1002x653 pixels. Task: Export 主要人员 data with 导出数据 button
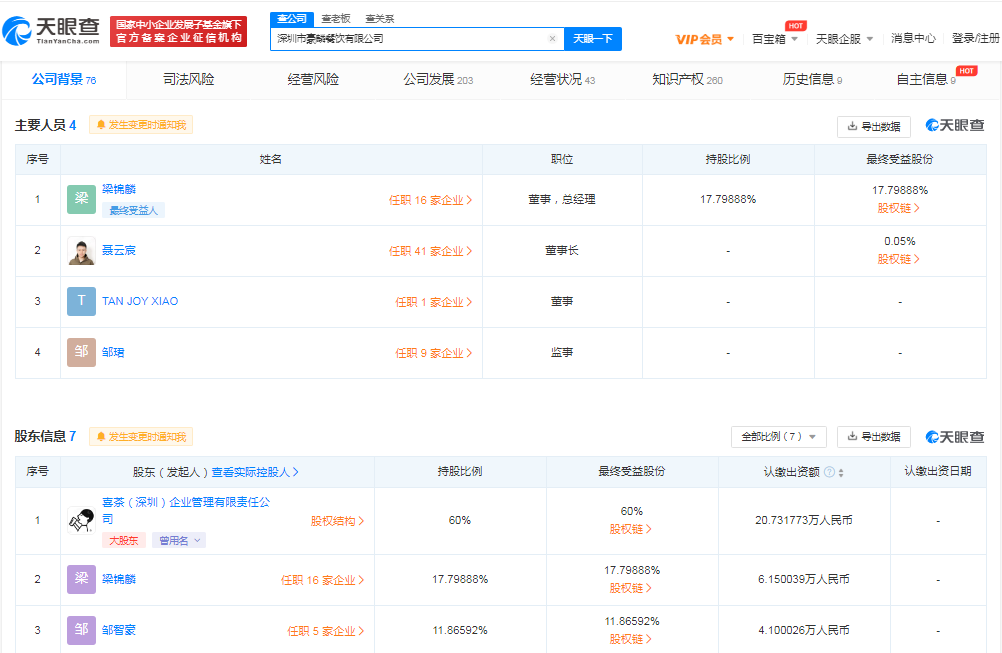coord(873,126)
